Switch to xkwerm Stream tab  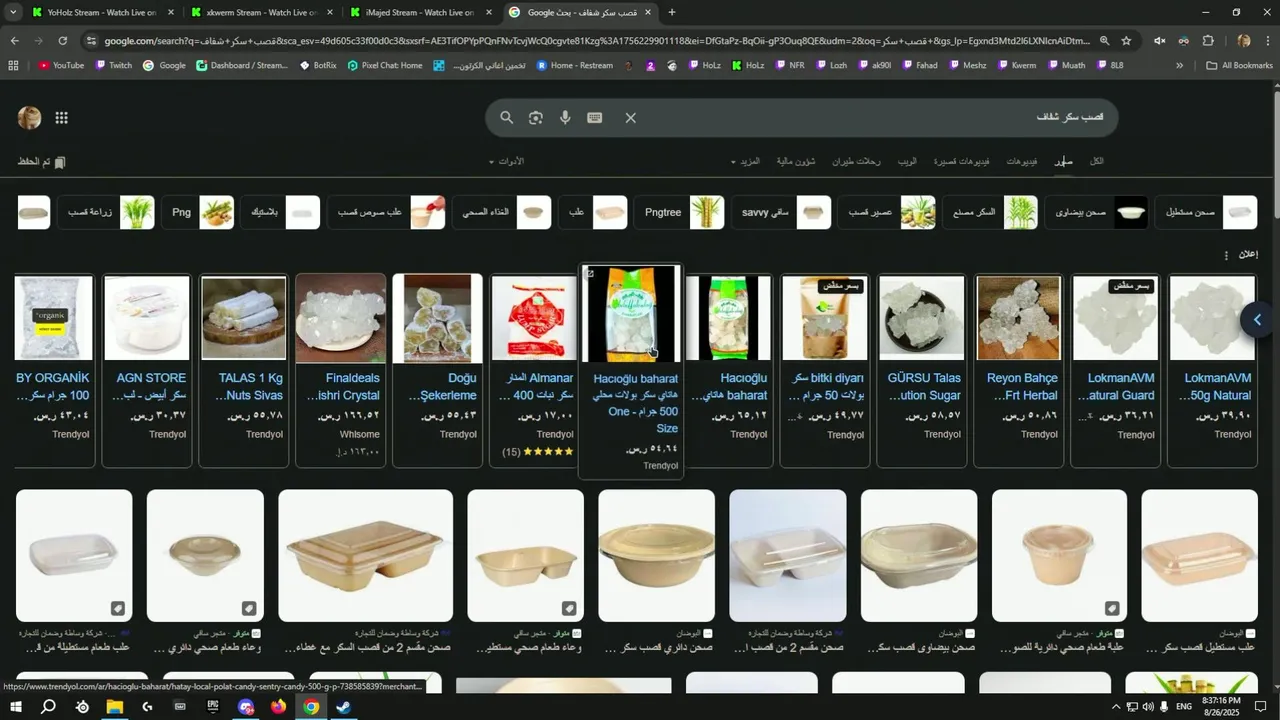262,12
